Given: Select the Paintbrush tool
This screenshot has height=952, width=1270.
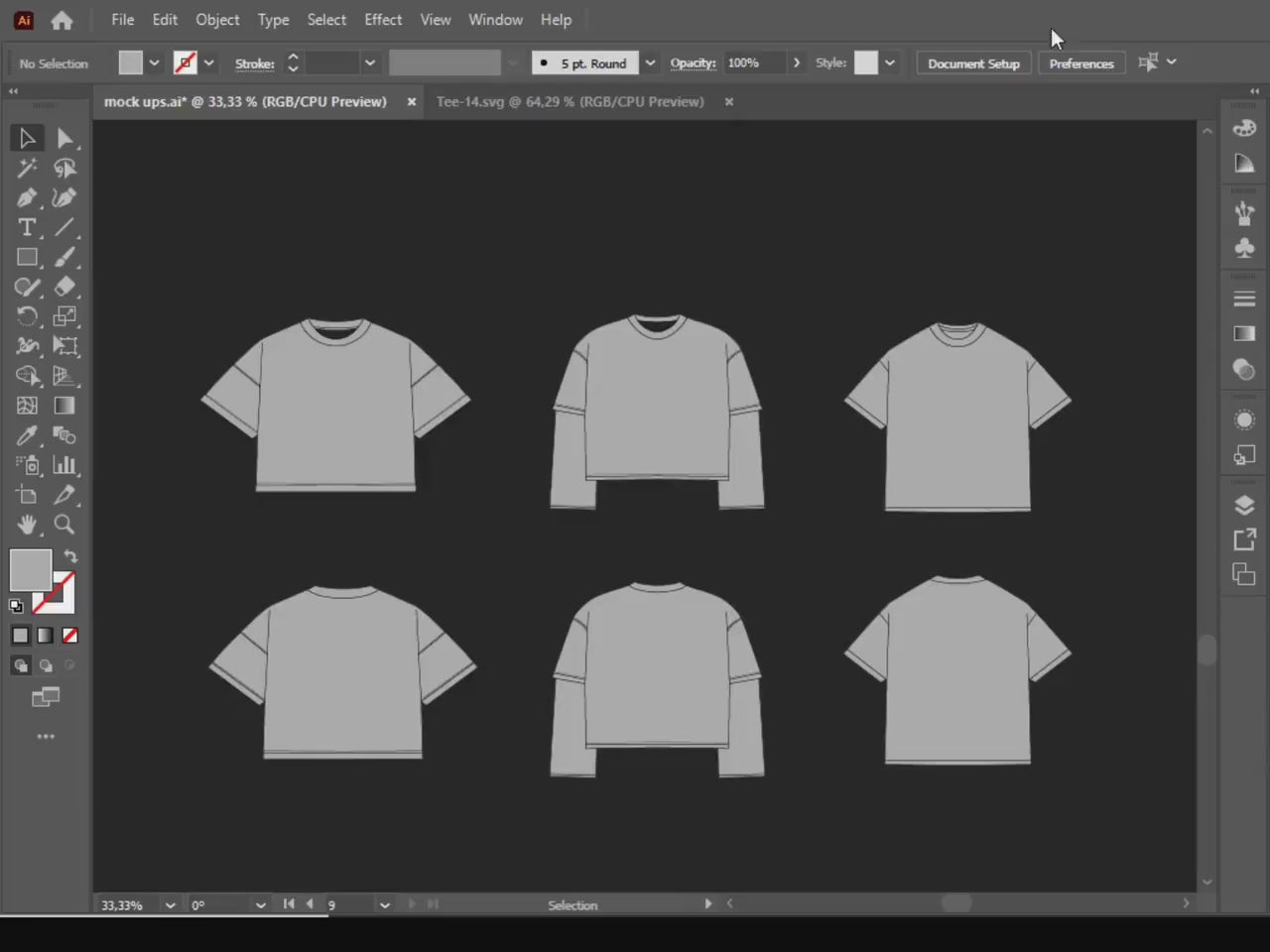Looking at the screenshot, I should (64, 257).
